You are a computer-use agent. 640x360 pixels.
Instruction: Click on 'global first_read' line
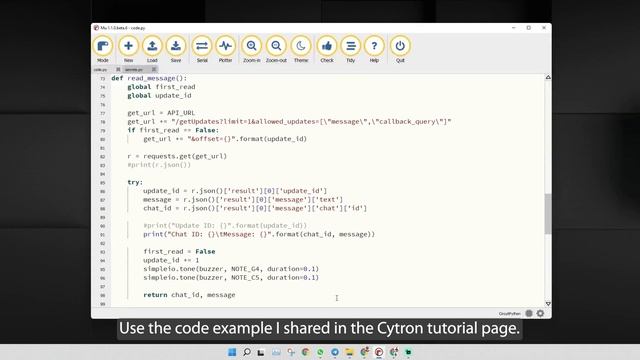coord(161,87)
